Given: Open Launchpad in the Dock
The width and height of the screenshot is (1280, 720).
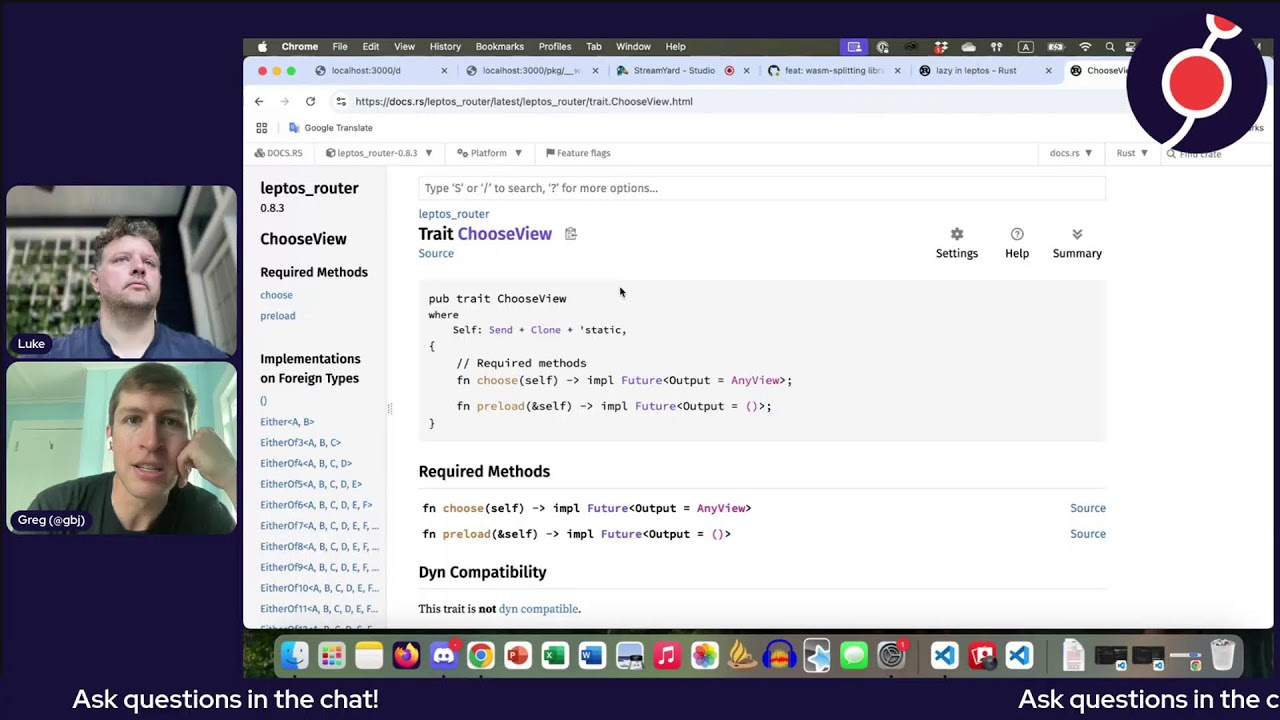Looking at the screenshot, I should pyautogui.click(x=331, y=656).
